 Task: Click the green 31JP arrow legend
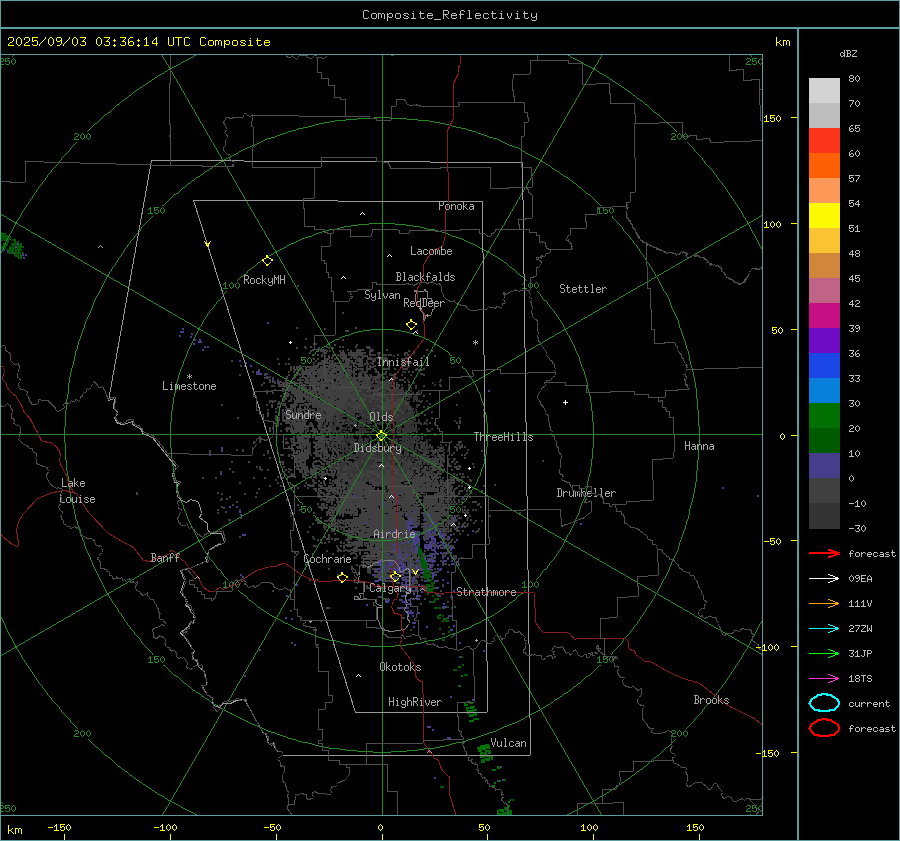click(824, 653)
